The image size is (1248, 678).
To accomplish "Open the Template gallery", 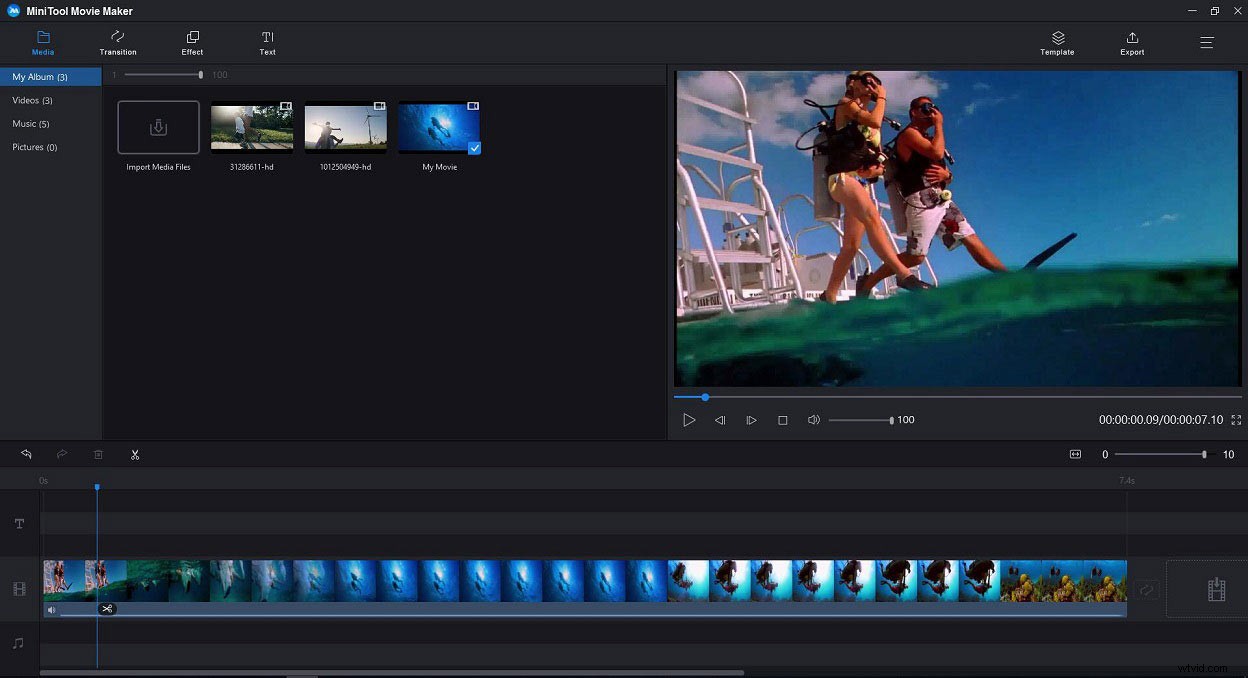I will (1056, 42).
